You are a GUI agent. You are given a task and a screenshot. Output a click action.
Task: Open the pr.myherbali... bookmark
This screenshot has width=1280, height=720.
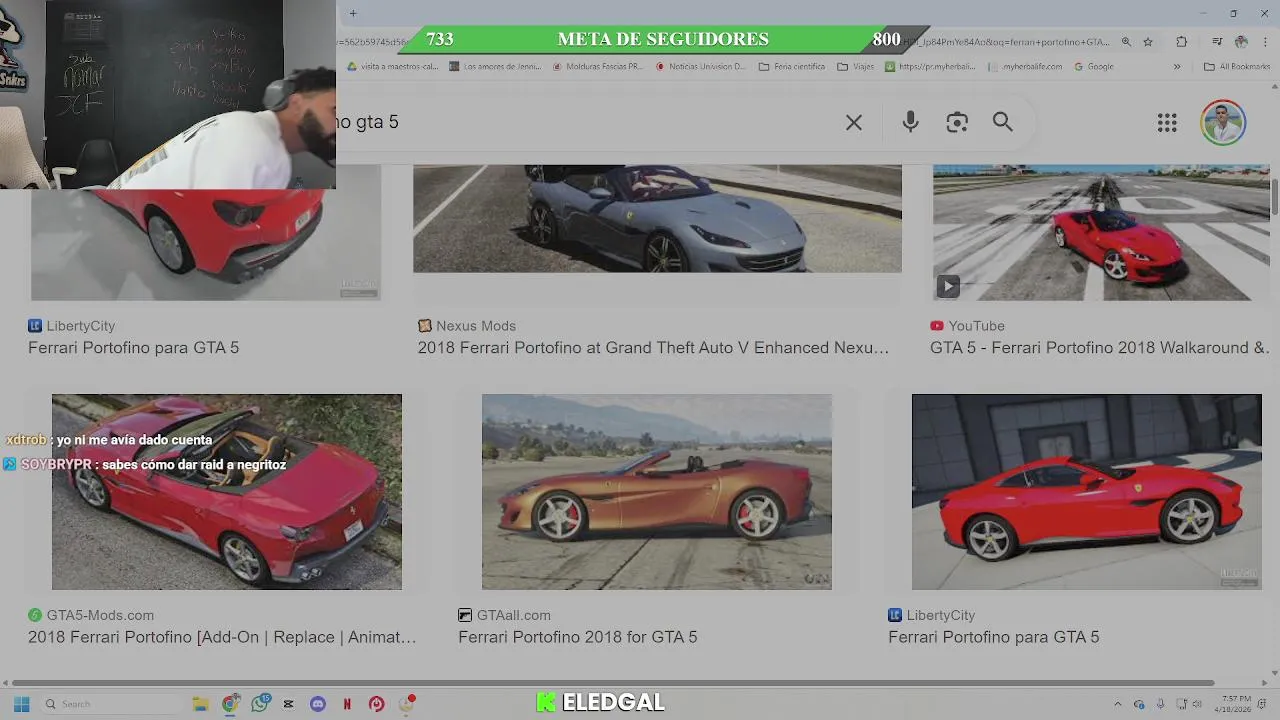pyautogui.click(x=931, y=67)
